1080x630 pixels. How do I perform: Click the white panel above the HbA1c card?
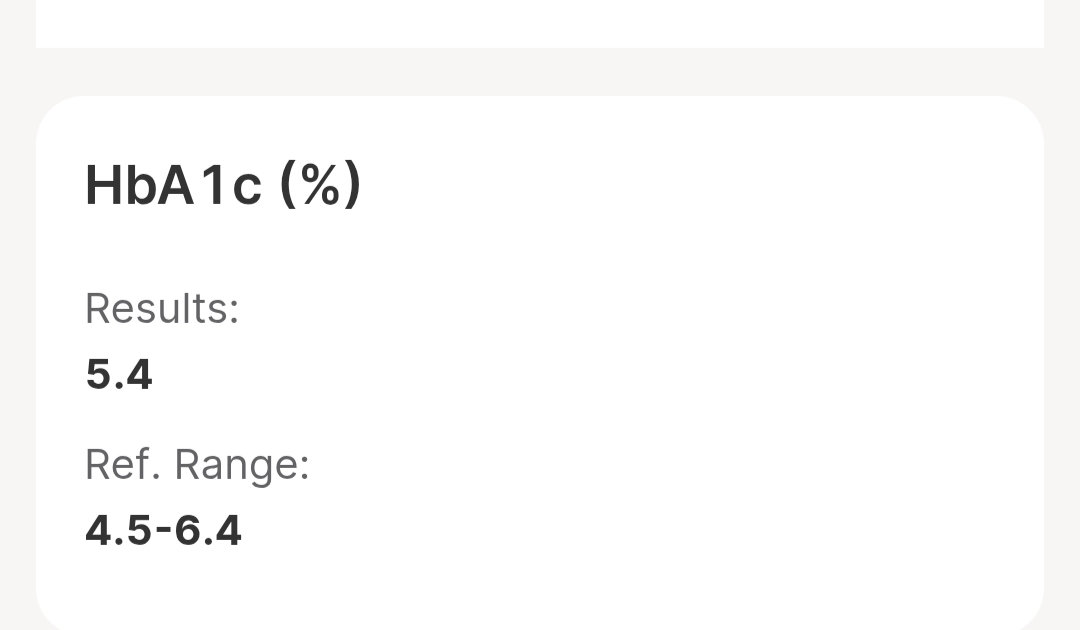540,23
